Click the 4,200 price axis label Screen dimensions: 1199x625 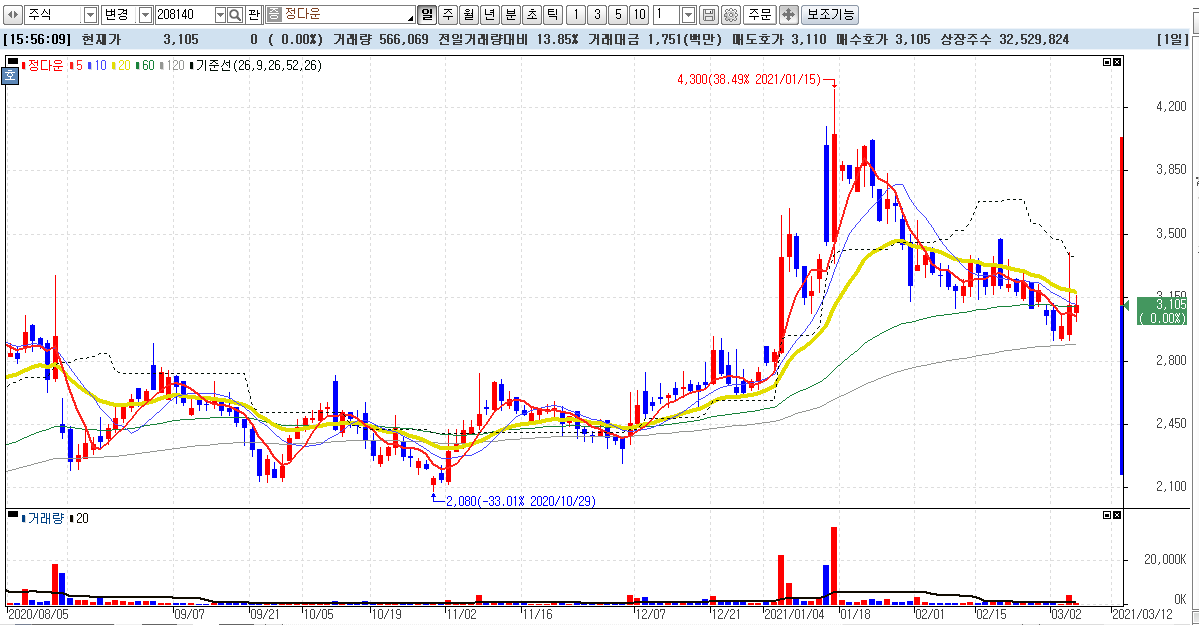point(1171,106)
